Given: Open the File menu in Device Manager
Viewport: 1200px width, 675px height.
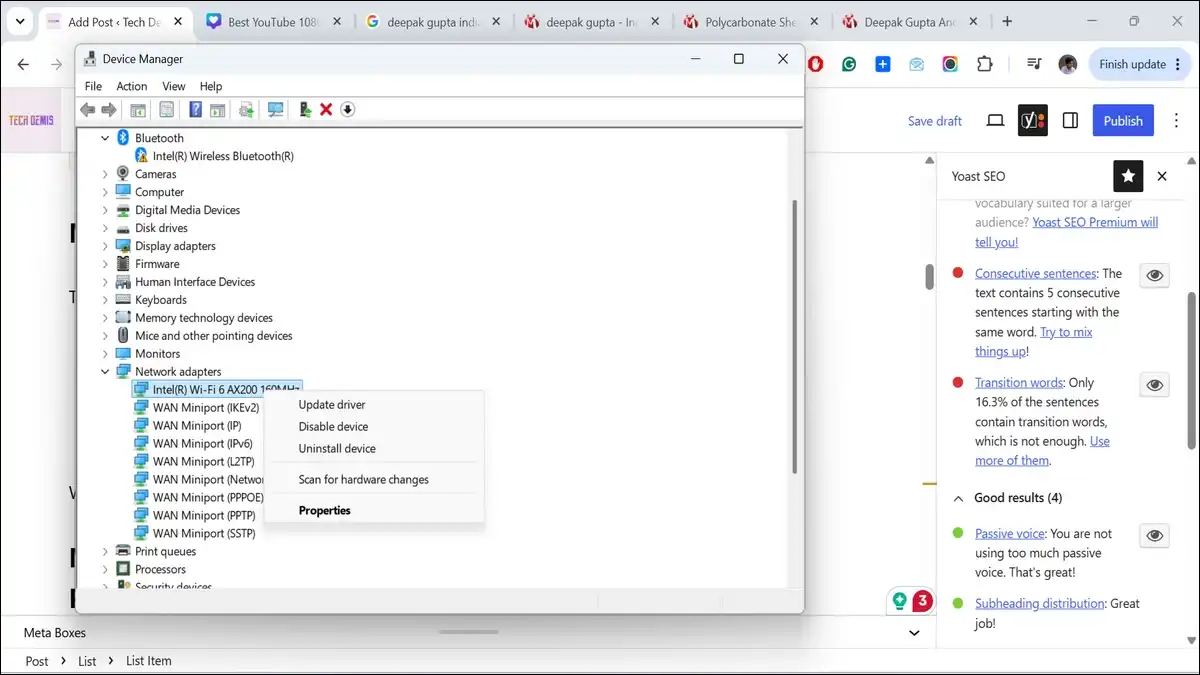Looking at the screenshot, I should [93, 87].
